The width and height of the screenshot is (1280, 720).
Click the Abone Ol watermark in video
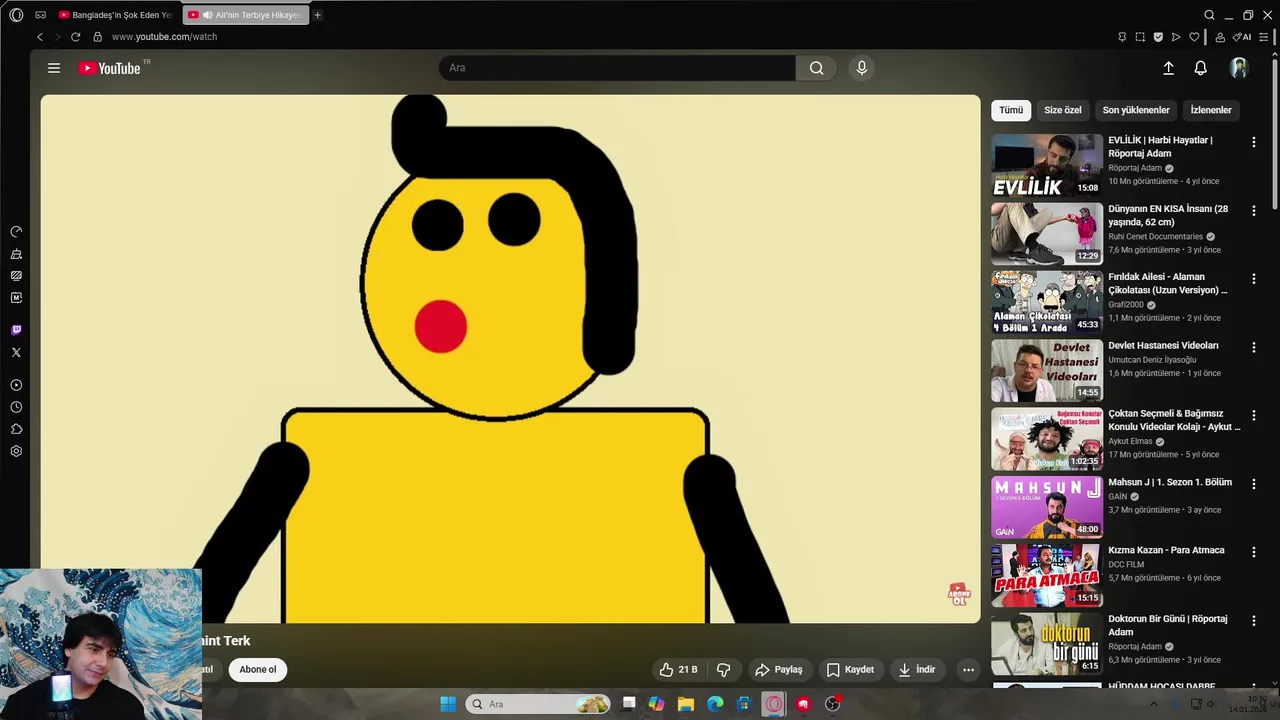tap(958, 594)
